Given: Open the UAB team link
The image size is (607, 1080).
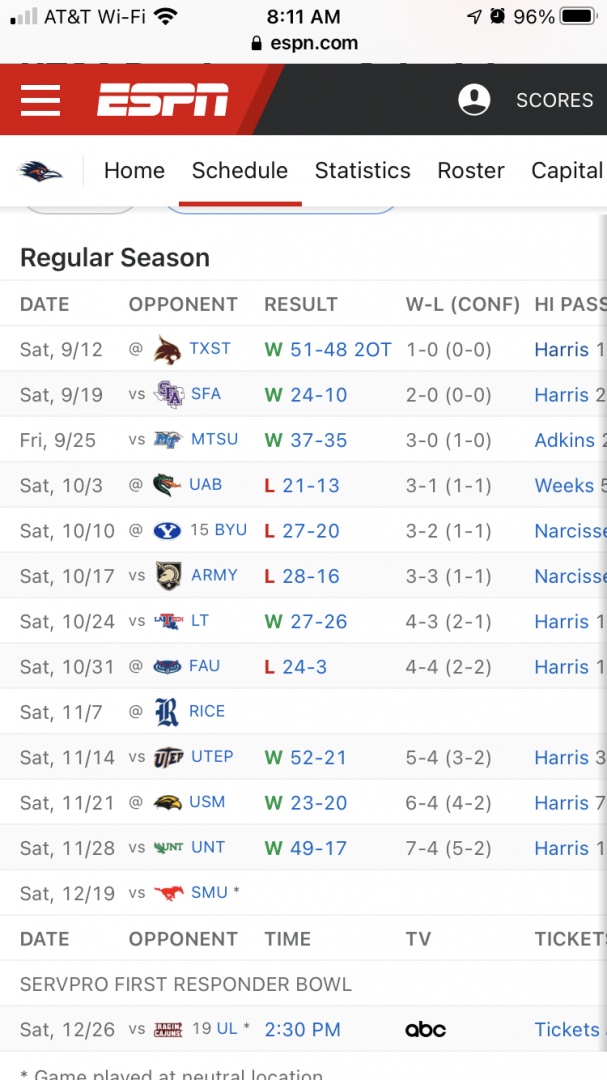Looking at the screenshot, I should pyautogui.click(x=205, y=485).
